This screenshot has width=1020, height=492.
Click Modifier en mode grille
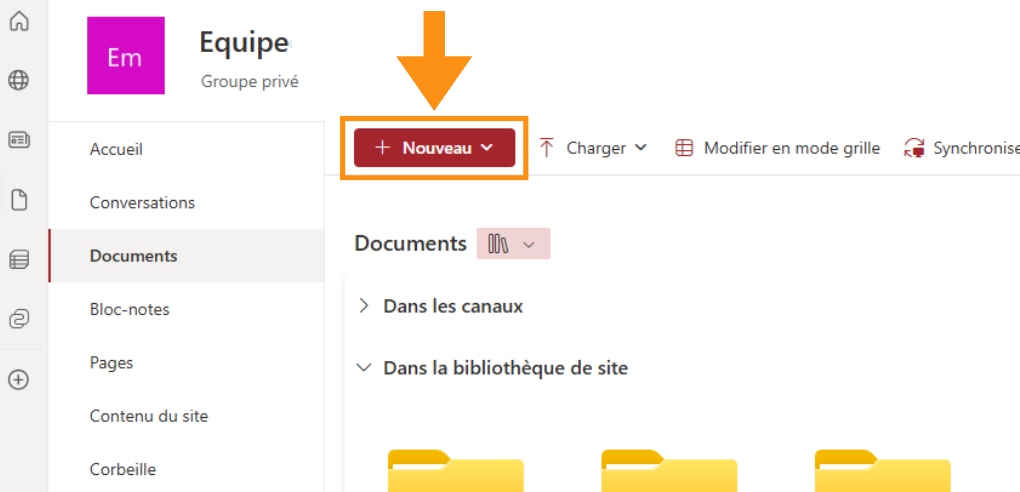[778, 148]
